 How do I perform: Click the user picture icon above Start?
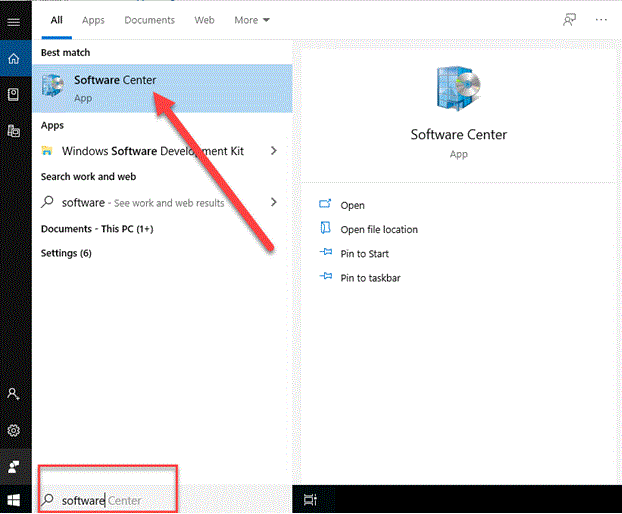coord(13,466)
